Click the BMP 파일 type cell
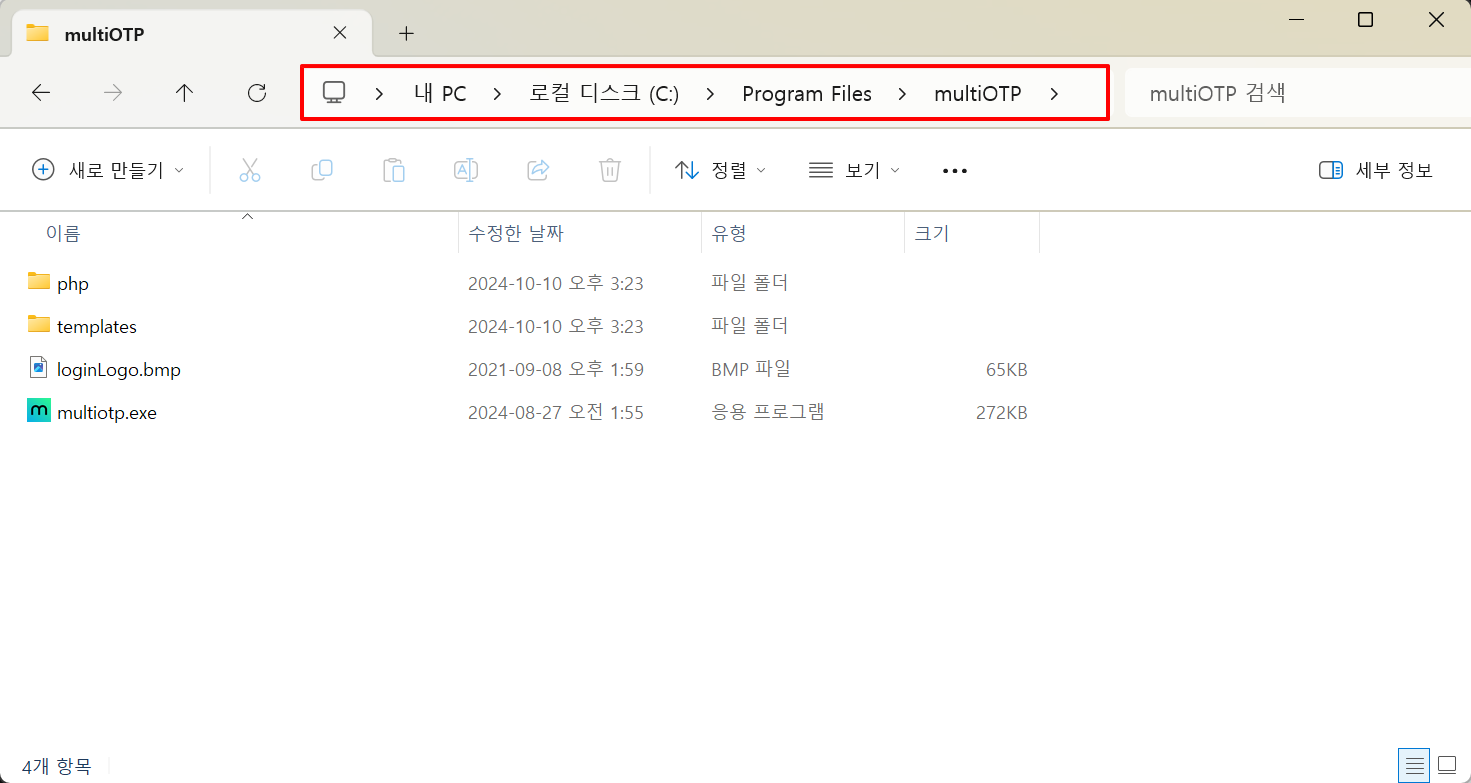1471x783 pixels. coord(751,369)
